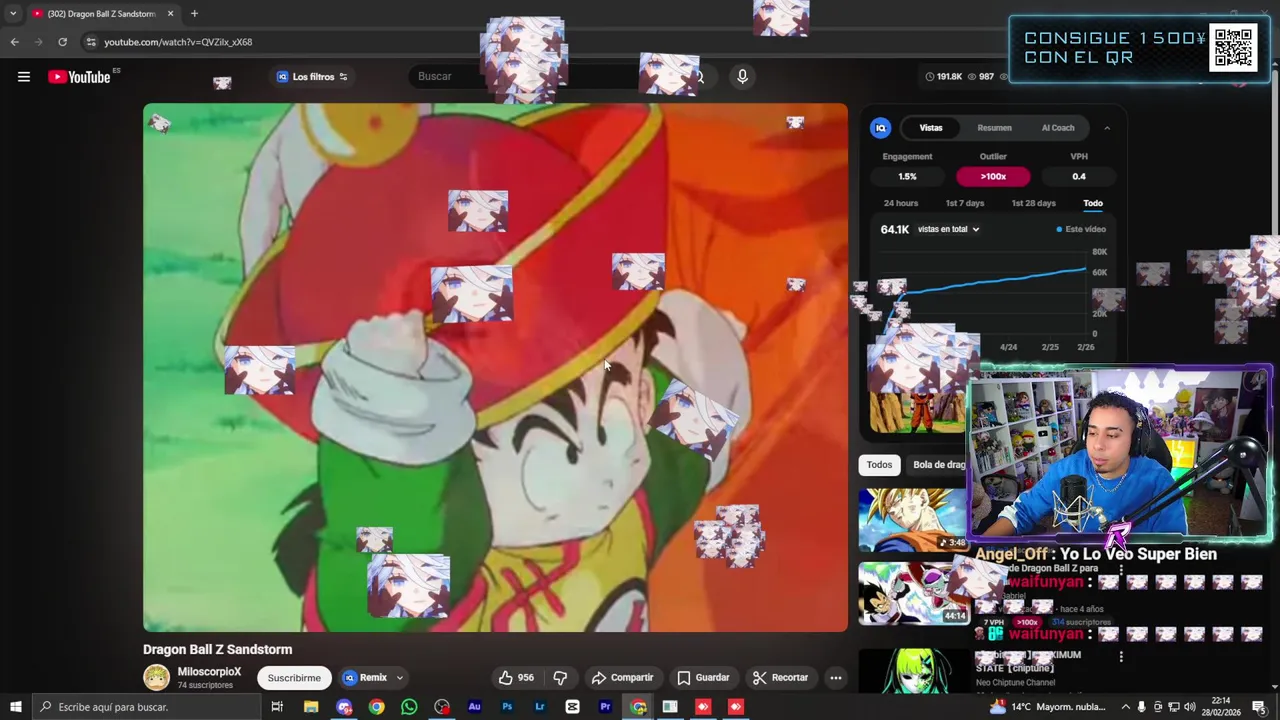Reload the page with the refresh icon

click(x=62, y=42)
